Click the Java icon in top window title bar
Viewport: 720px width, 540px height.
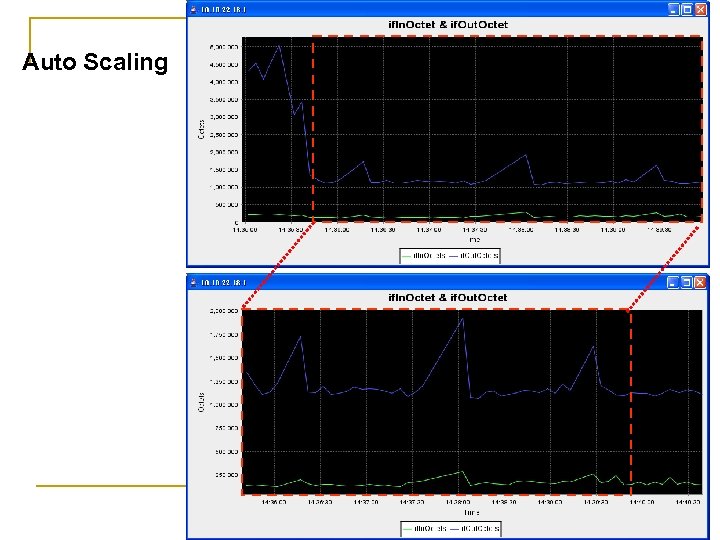coord(194,10)
